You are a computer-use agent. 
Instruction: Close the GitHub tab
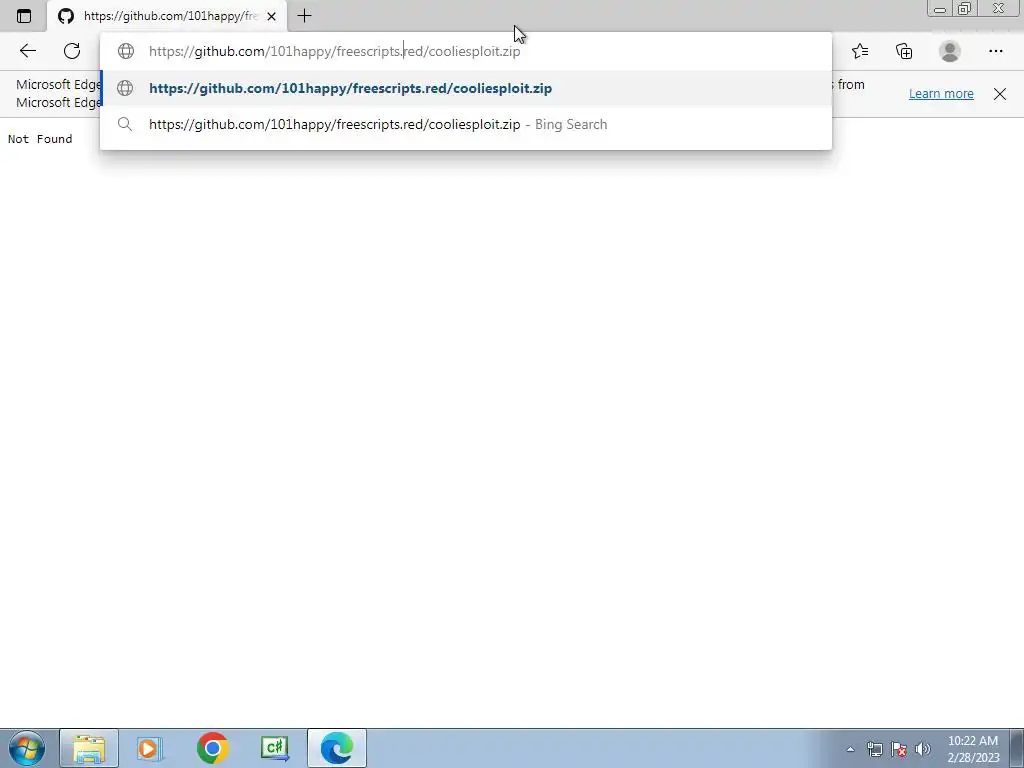tap(272, 16)
